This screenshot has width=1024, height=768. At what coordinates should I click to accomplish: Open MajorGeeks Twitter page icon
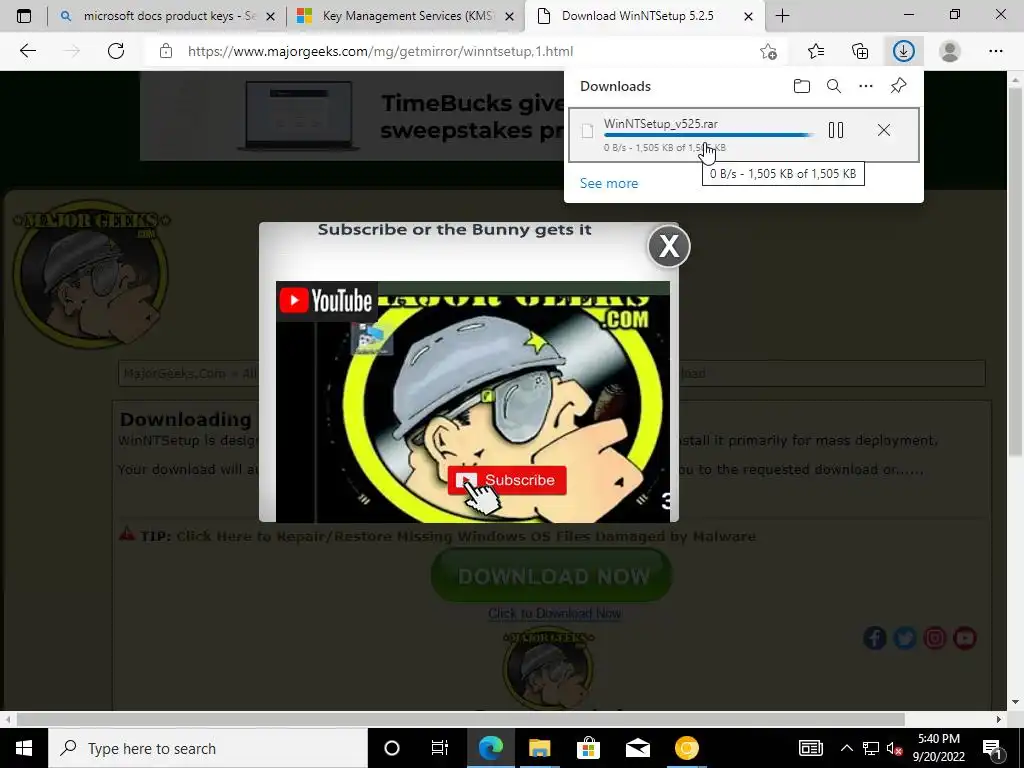pyautogui.click(x=904, y=637)
